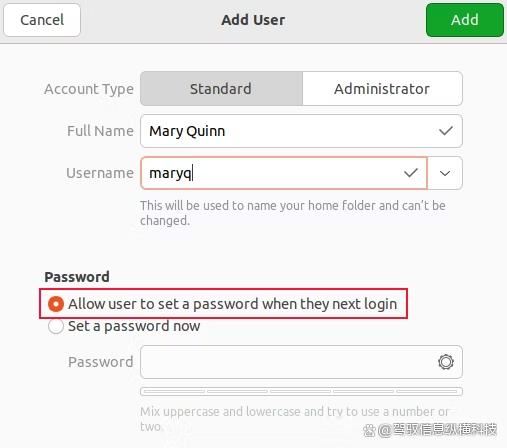Click the home folder hint text under Username
This screenshot has height=448, width=507.
[293, 213]
